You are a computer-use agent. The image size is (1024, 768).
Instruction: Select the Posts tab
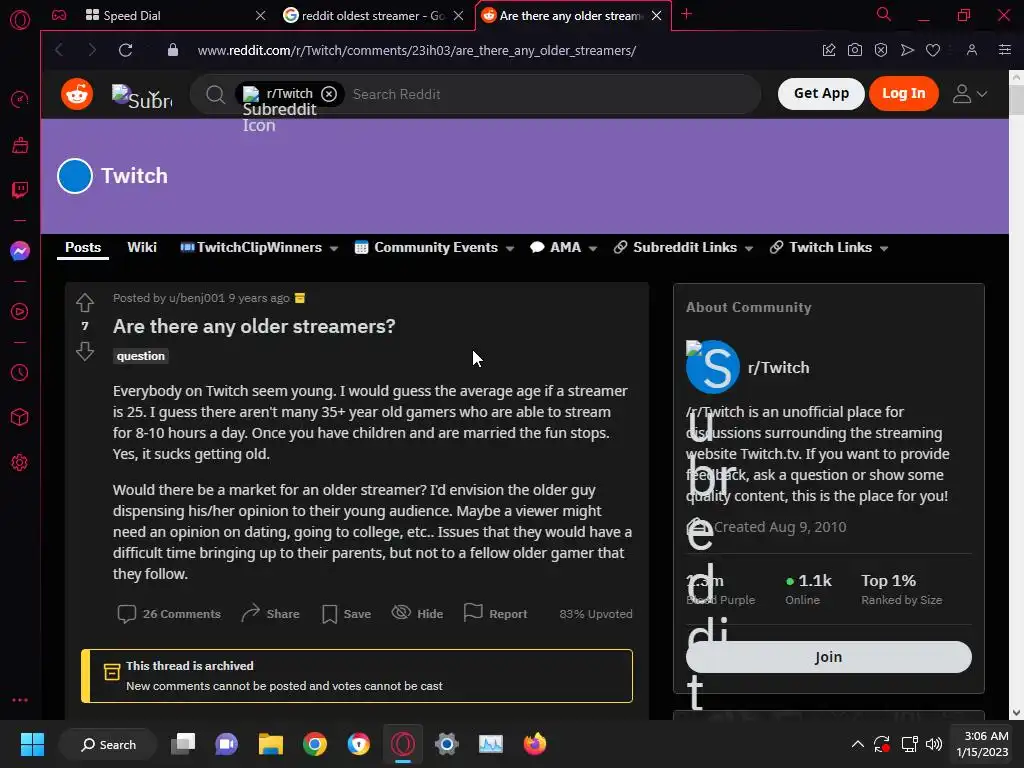[x=83, y=248]
